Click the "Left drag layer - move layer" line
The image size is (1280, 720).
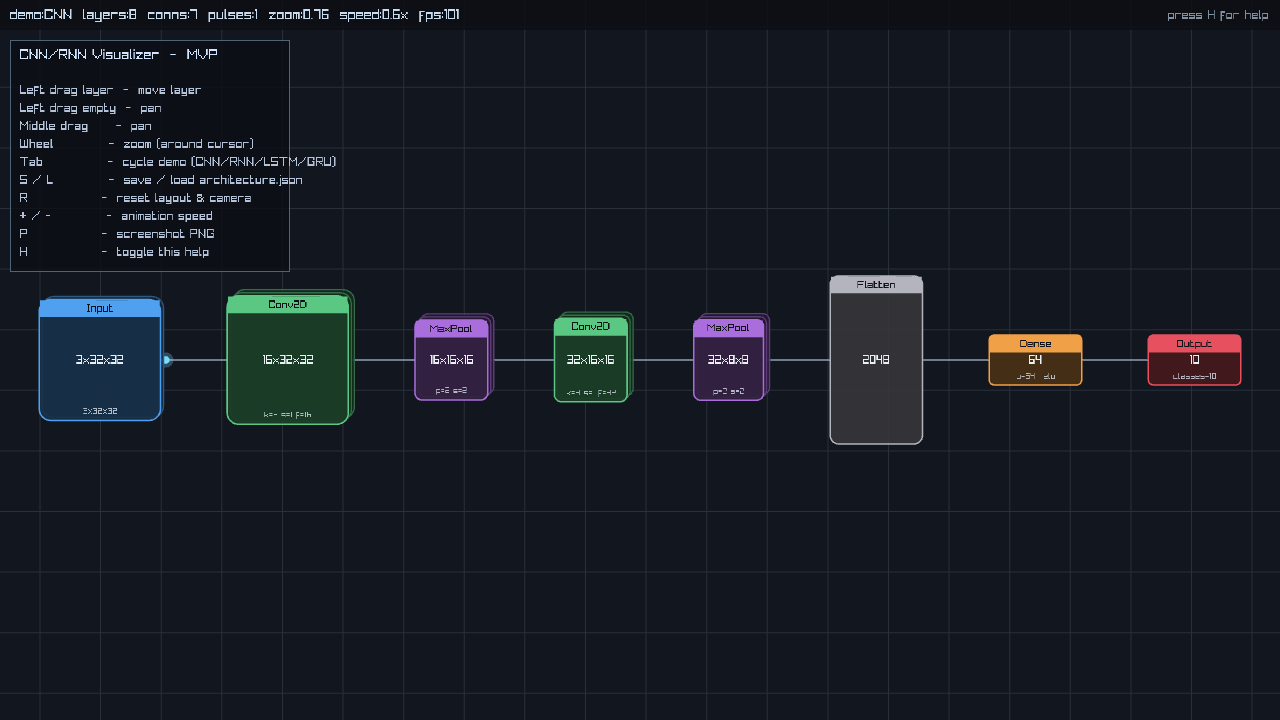tap(110, 90)
